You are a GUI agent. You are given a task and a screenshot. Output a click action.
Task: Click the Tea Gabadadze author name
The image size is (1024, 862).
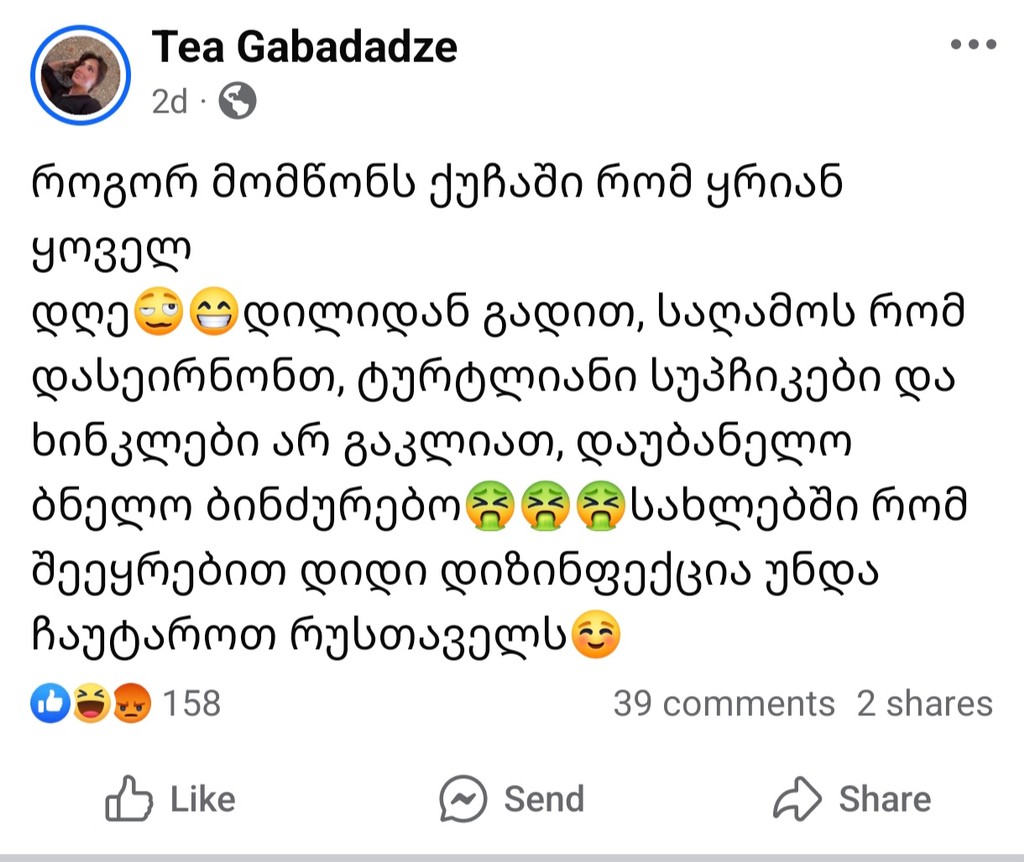click(304, 47)
